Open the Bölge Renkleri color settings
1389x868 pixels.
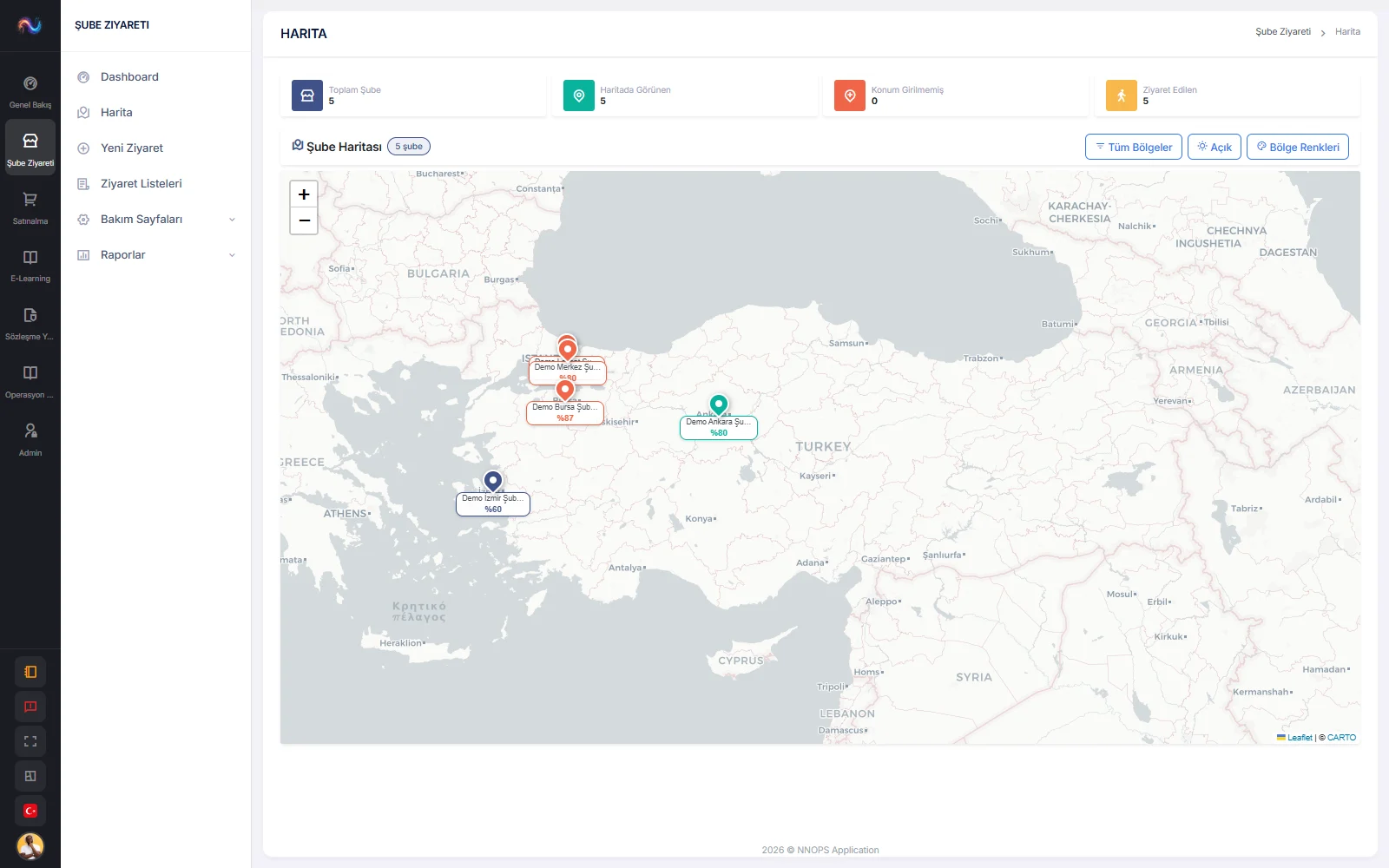1298,147
